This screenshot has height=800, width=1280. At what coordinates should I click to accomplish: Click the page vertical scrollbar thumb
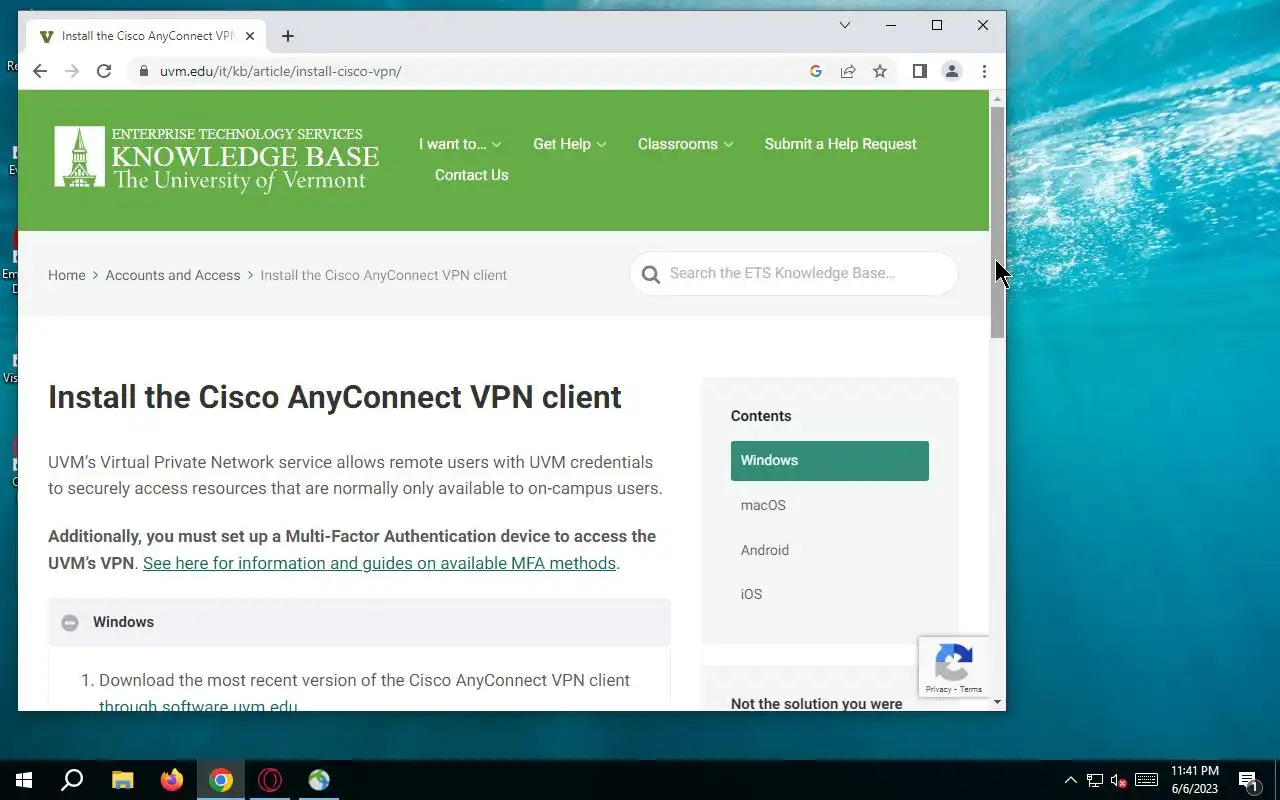(x=997, y=221)
